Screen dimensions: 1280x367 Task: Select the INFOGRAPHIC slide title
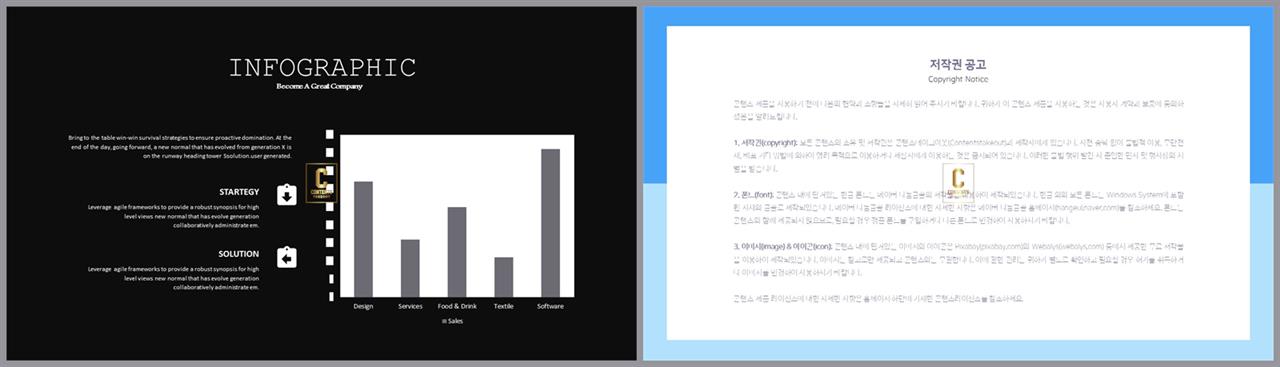coord(322,68)
